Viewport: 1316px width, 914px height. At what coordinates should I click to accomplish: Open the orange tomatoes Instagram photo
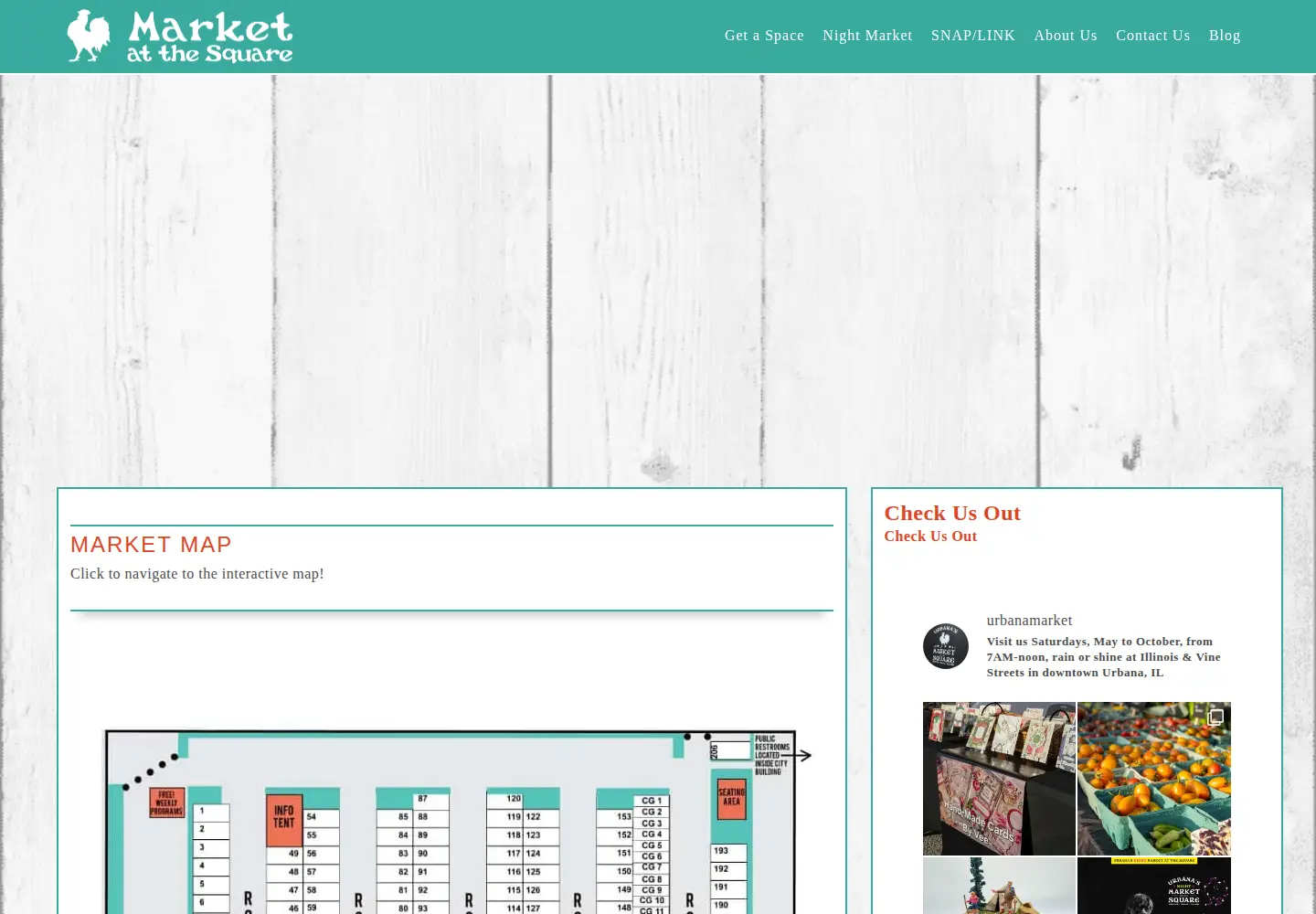coord(1154,779)
